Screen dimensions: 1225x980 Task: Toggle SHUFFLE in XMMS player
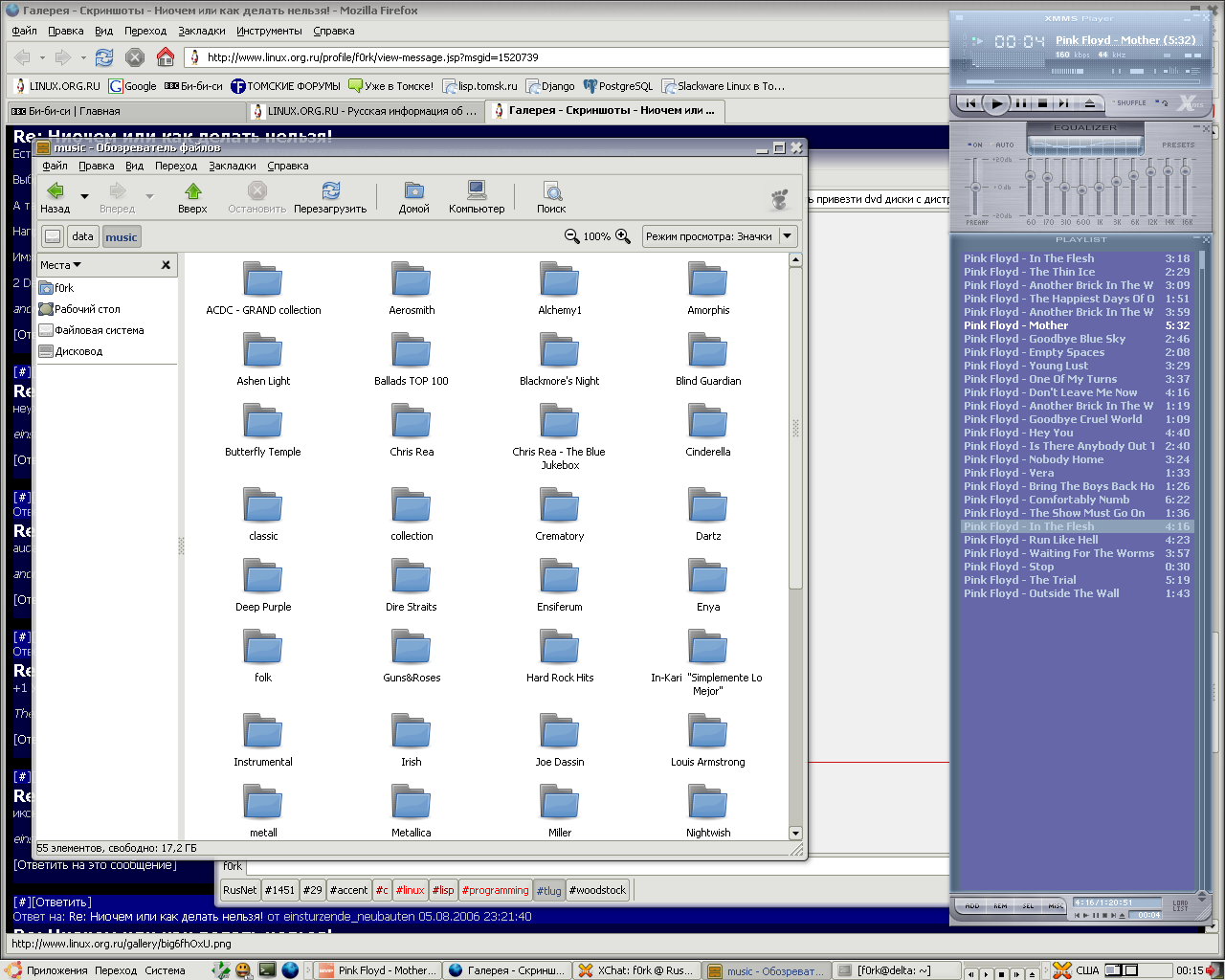pos(1129,102)
